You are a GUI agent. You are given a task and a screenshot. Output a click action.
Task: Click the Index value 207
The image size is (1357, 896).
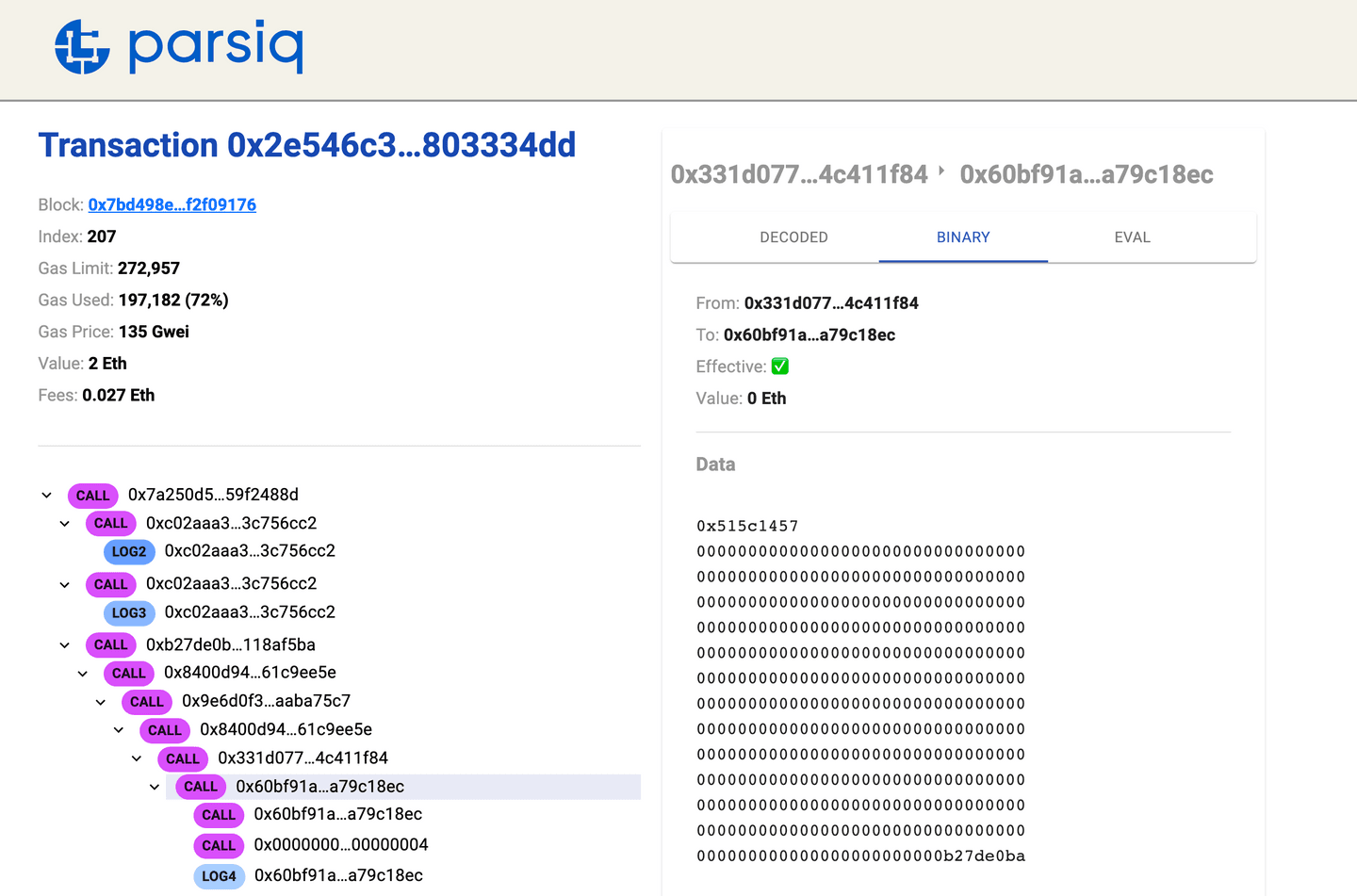102,236
